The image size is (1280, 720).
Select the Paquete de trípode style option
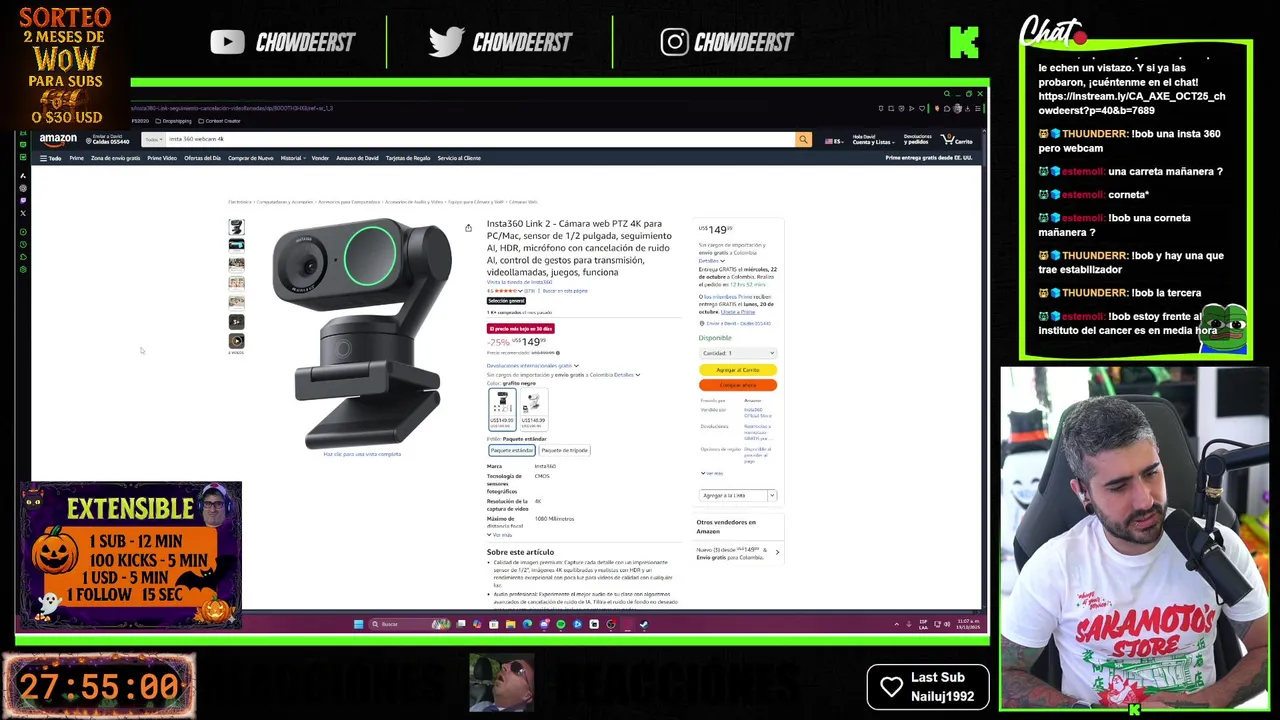click(x=565, y=450)
